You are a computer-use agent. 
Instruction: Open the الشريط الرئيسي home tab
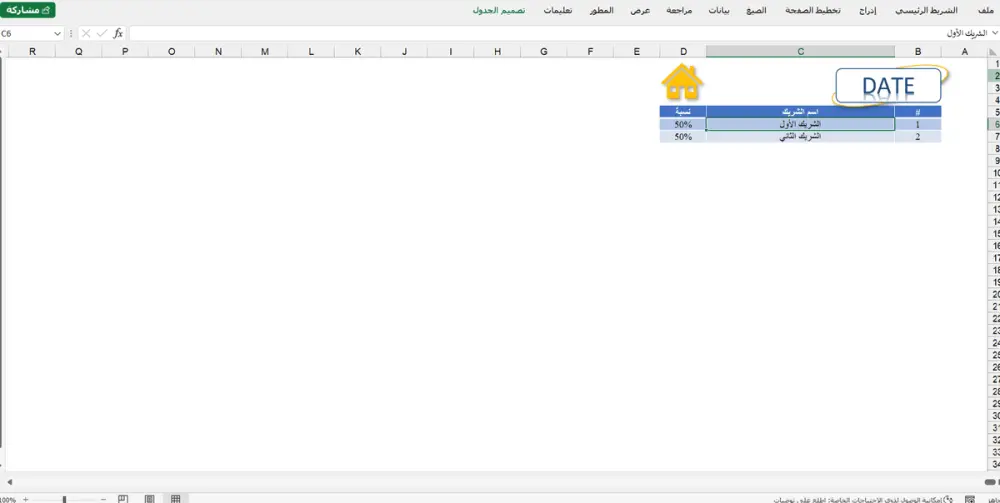[927, 11]
